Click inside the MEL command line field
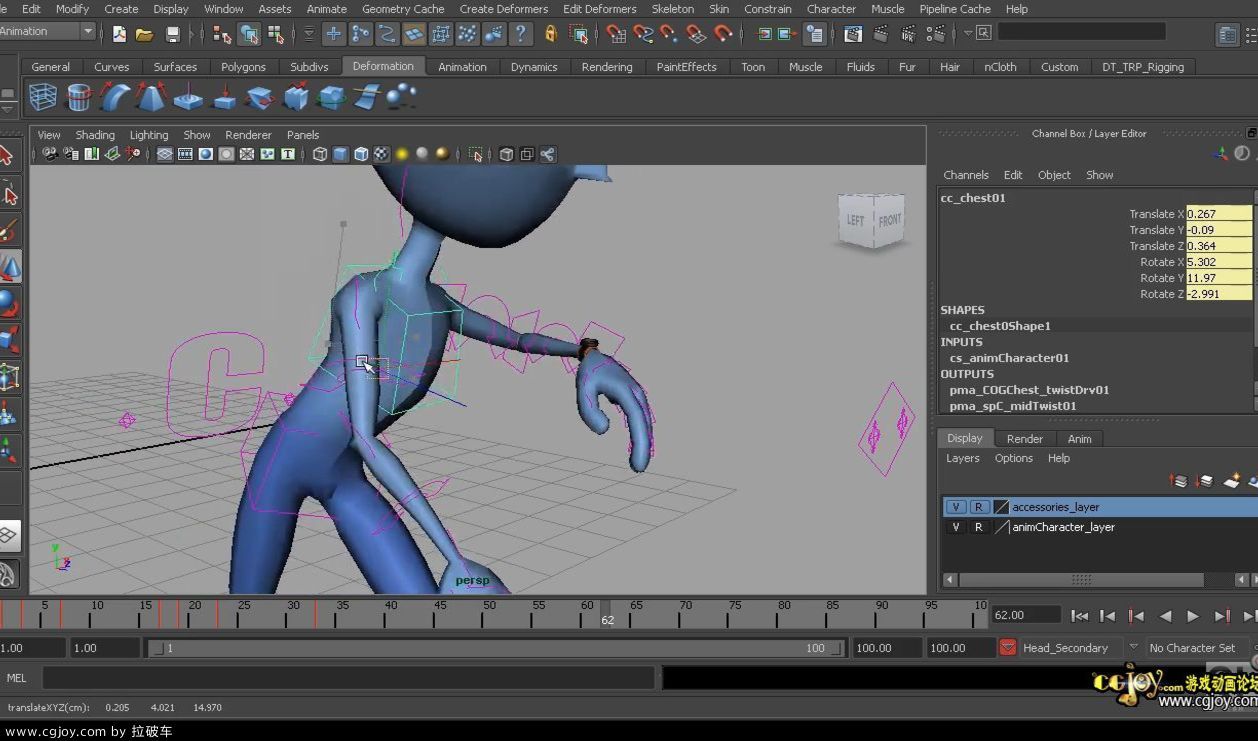Screen dimensions: 1258x741 pyautogui.click(x=350, y=677)
